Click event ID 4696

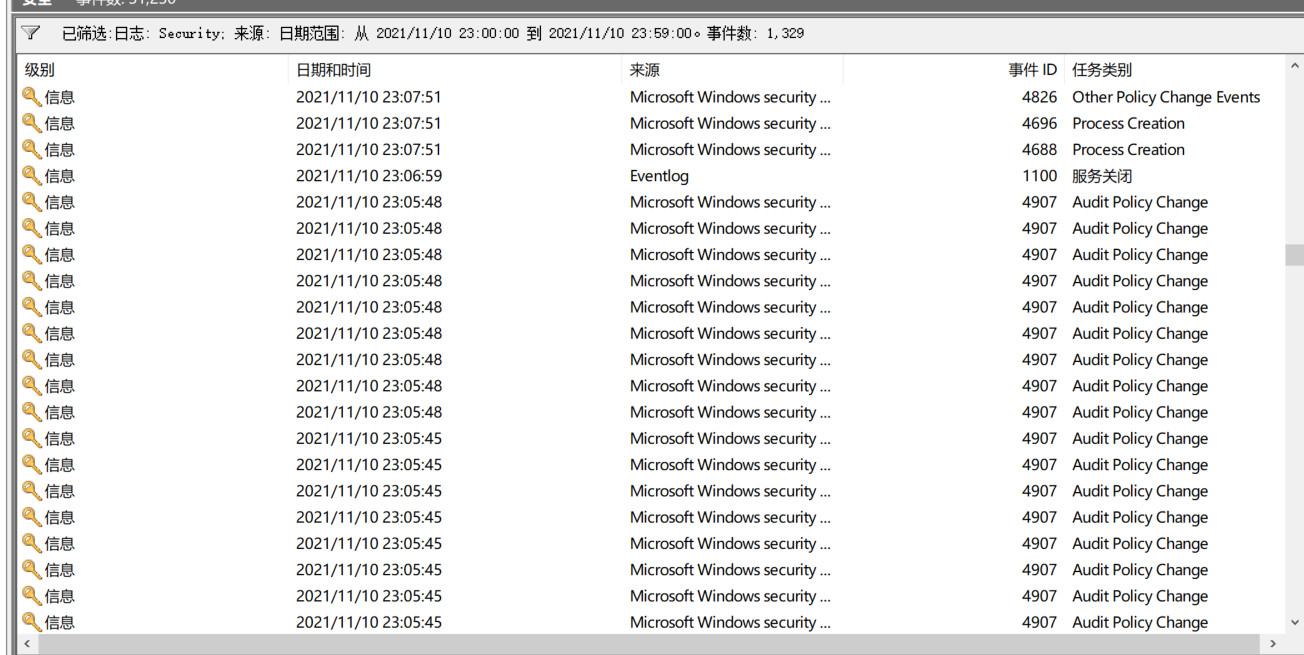(1039, 123)
